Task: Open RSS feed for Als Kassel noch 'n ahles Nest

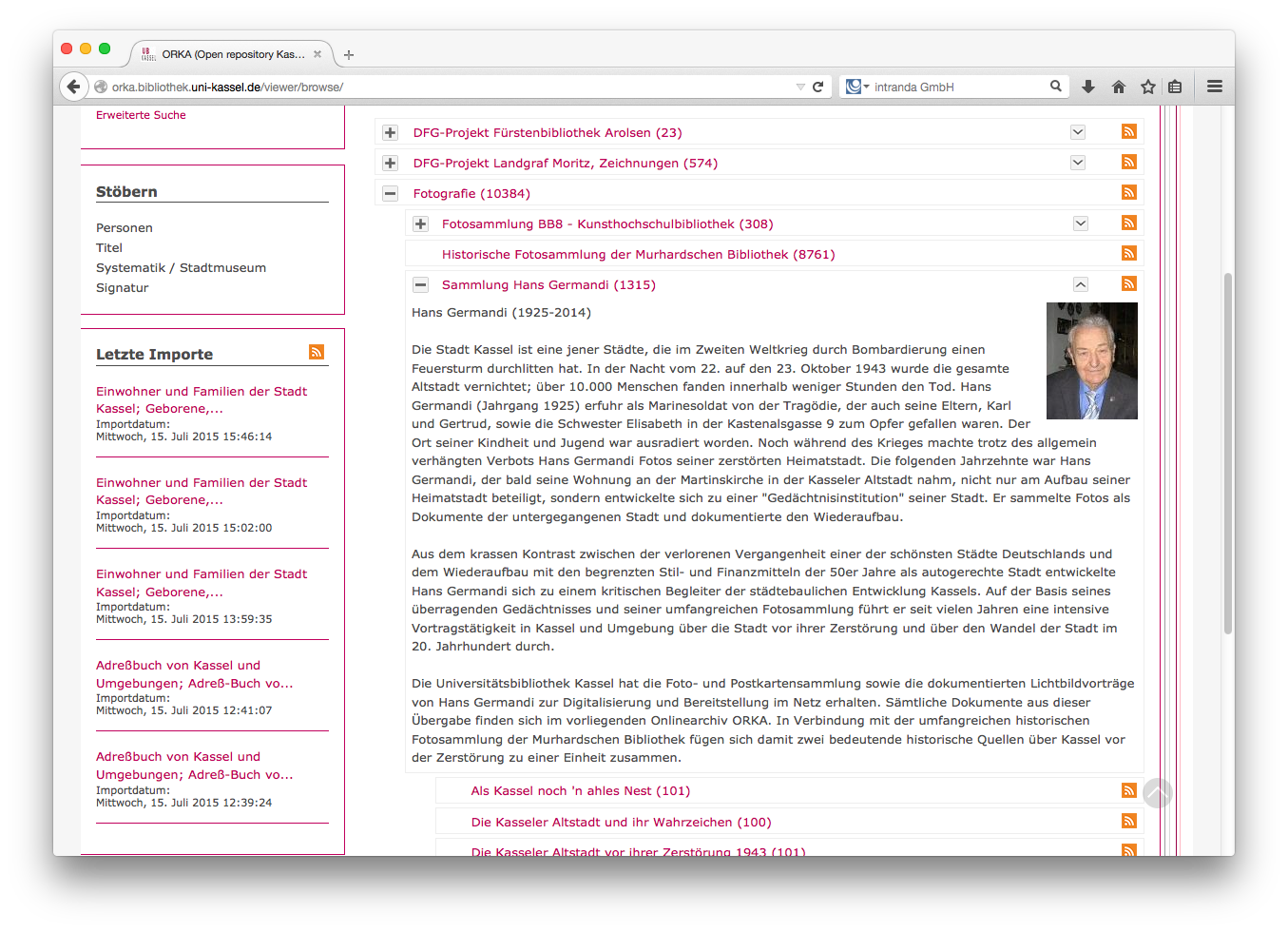Action: coord(1129,790)
